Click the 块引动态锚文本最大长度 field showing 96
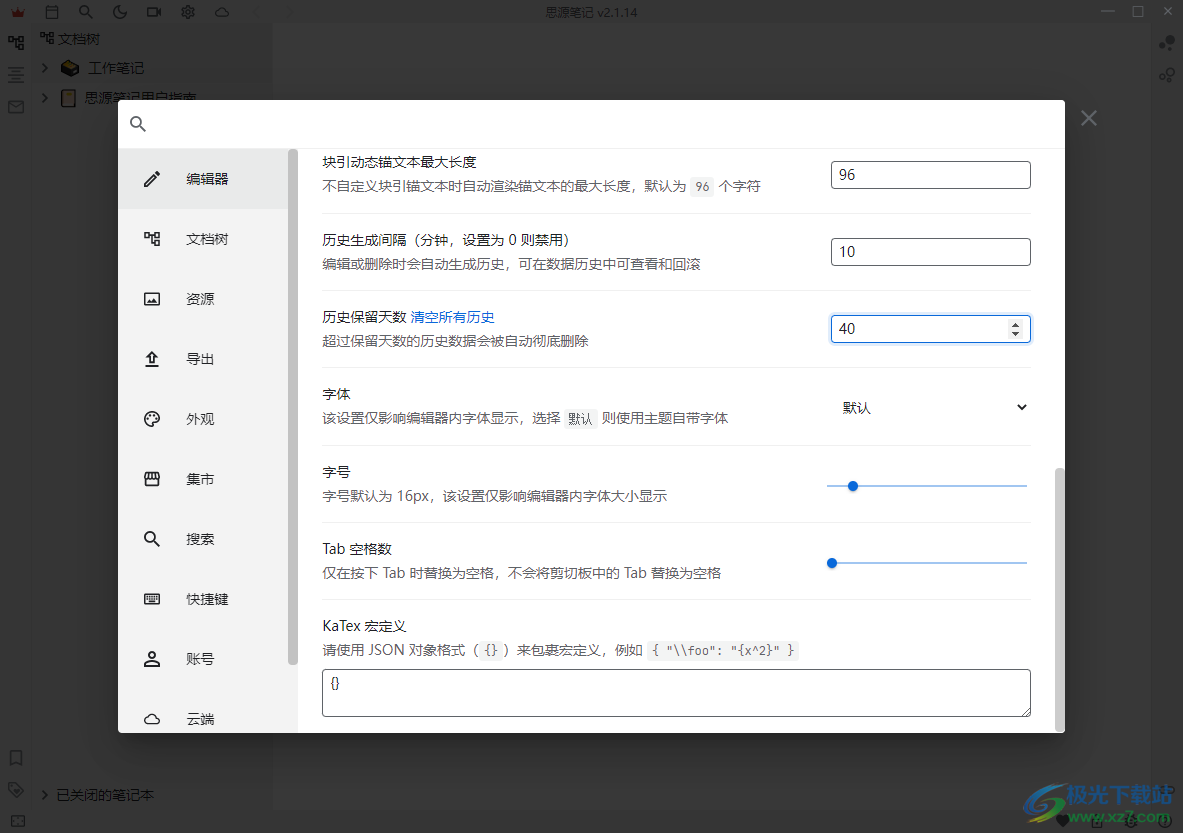Image resolution: width=1183 pixels, height=833 pixels. point(931,175)
